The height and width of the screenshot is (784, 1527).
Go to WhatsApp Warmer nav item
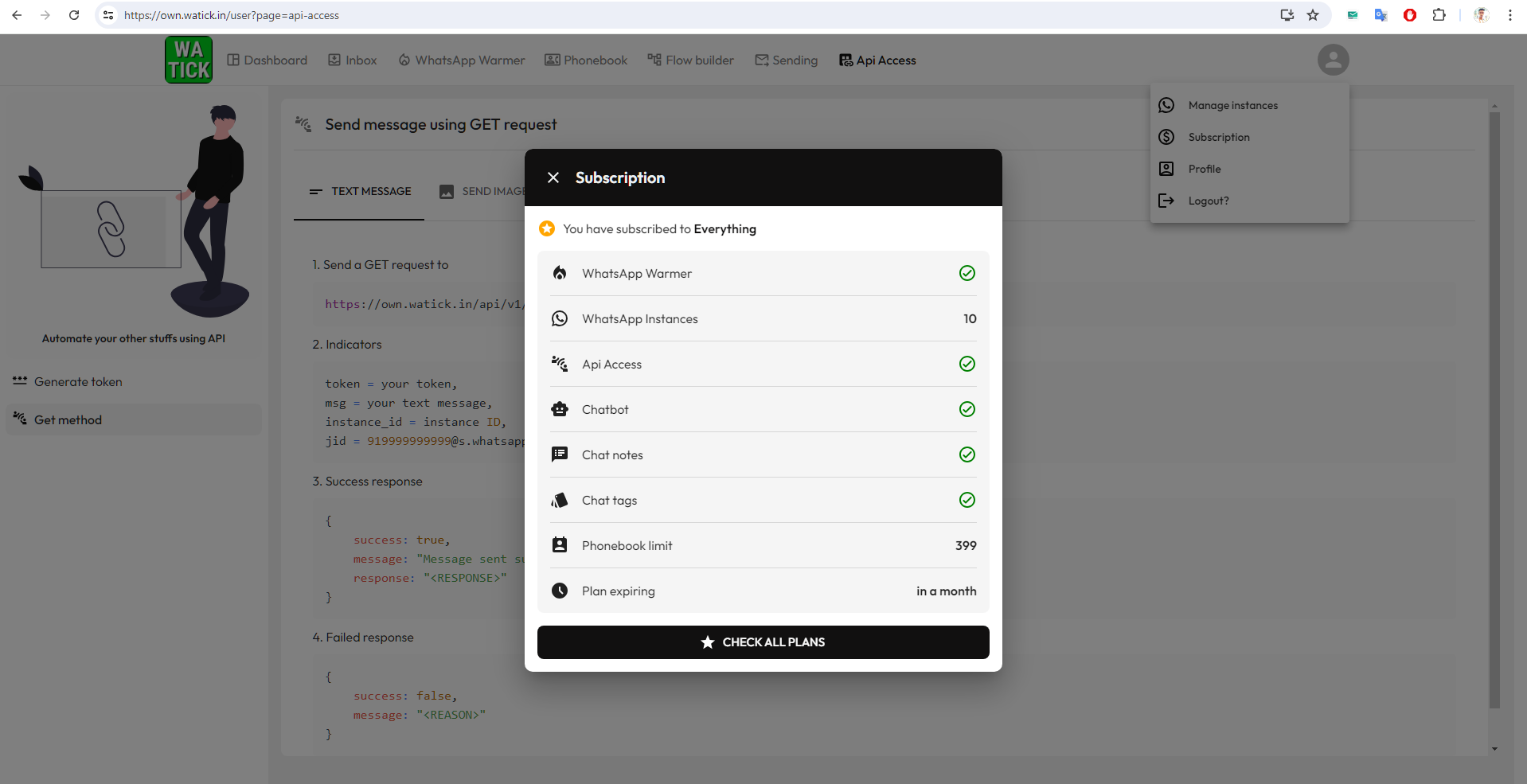461,60
